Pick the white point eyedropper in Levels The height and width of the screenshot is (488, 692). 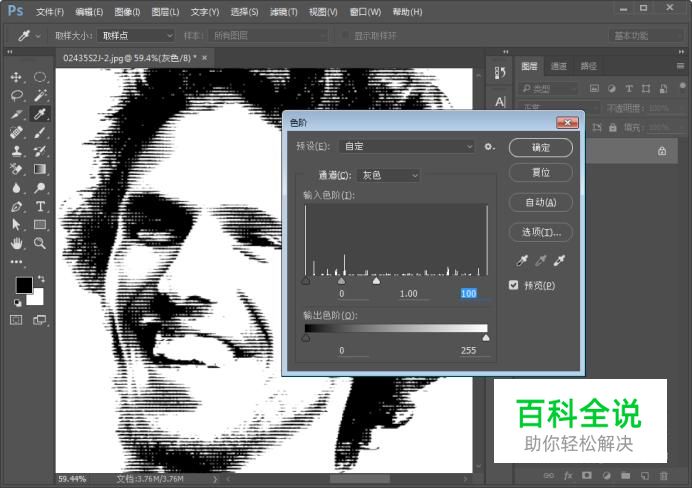click(560, 260)
